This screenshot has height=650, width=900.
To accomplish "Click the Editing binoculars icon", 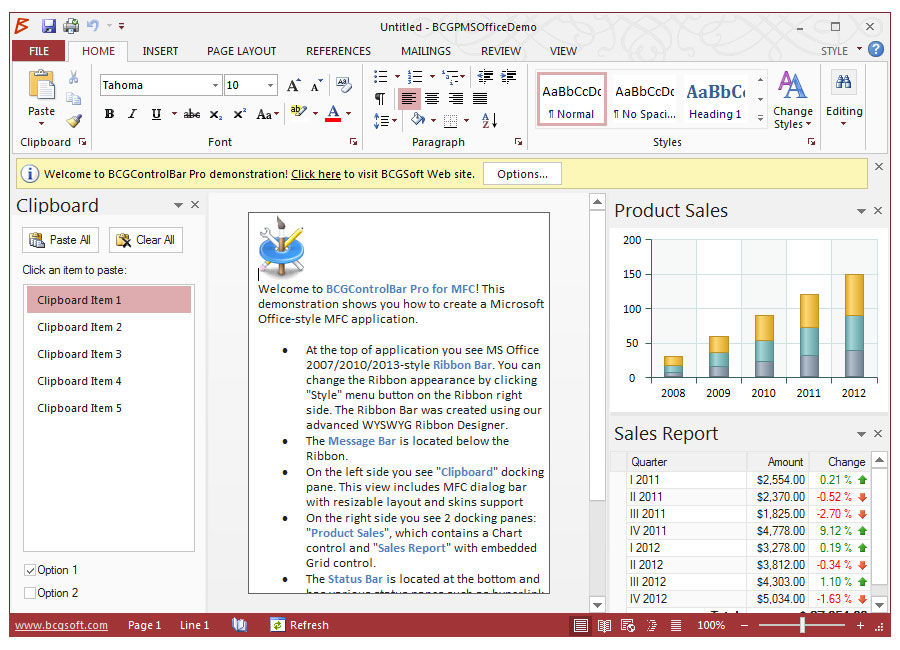I will tap(843, 82).
